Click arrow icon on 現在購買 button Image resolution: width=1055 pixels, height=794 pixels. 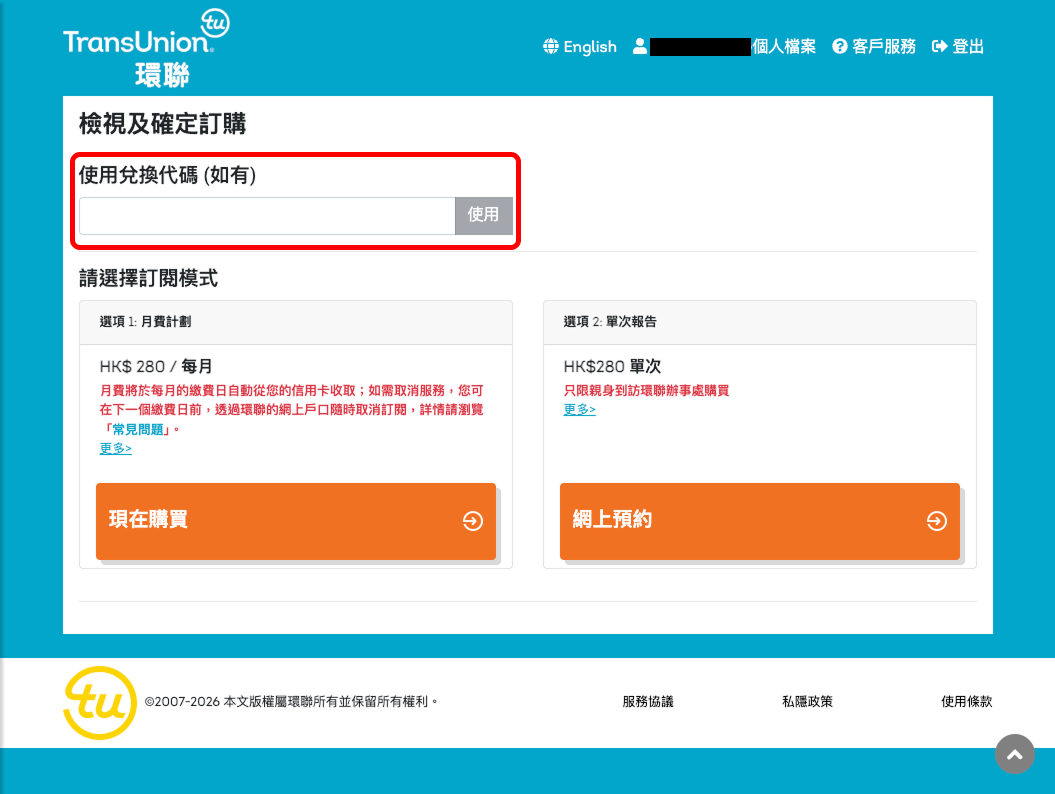pyautogui.click(x=473, y=521)
